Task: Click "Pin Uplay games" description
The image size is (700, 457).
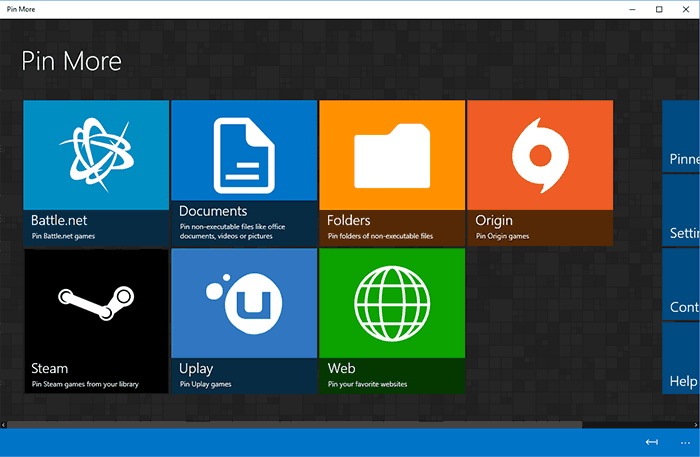Action: pyautogui.click(x=205, y=384)
